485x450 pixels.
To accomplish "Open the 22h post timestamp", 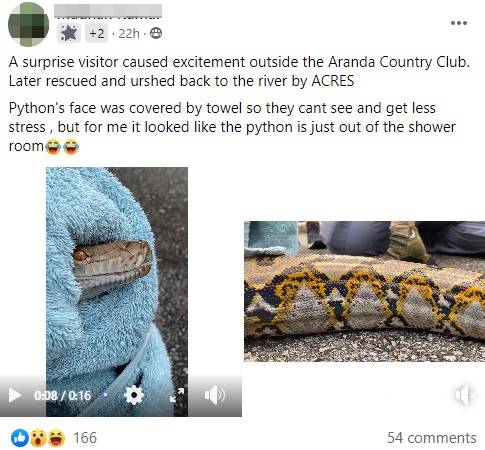I will pyautogui.click(x=129, y=33).
